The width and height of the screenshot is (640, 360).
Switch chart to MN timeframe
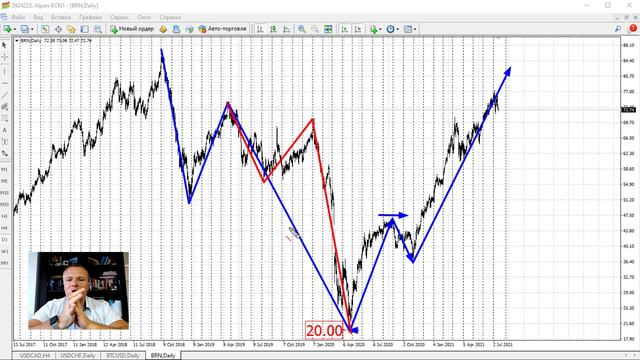click(4, 263)
